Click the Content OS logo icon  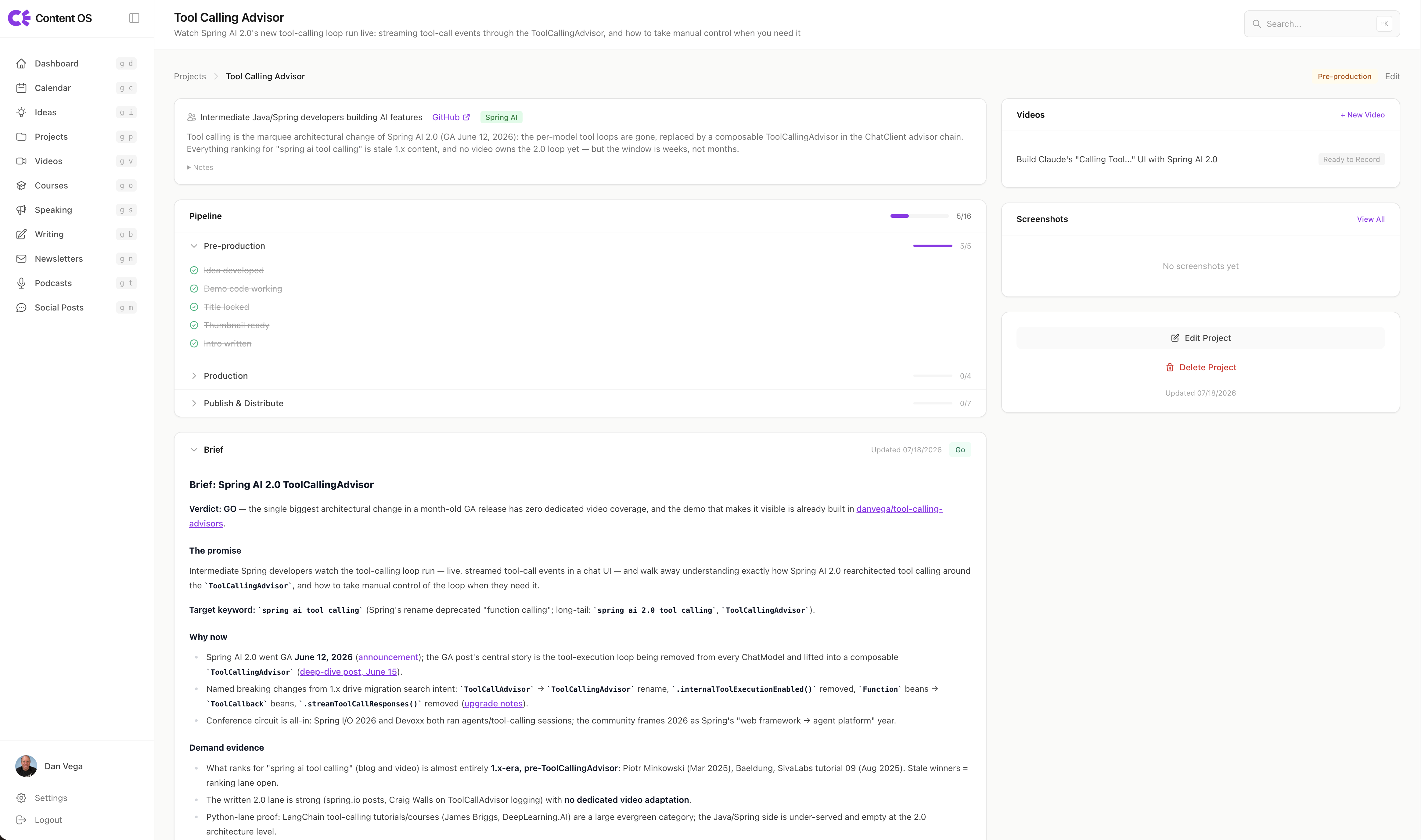point(19,18)
